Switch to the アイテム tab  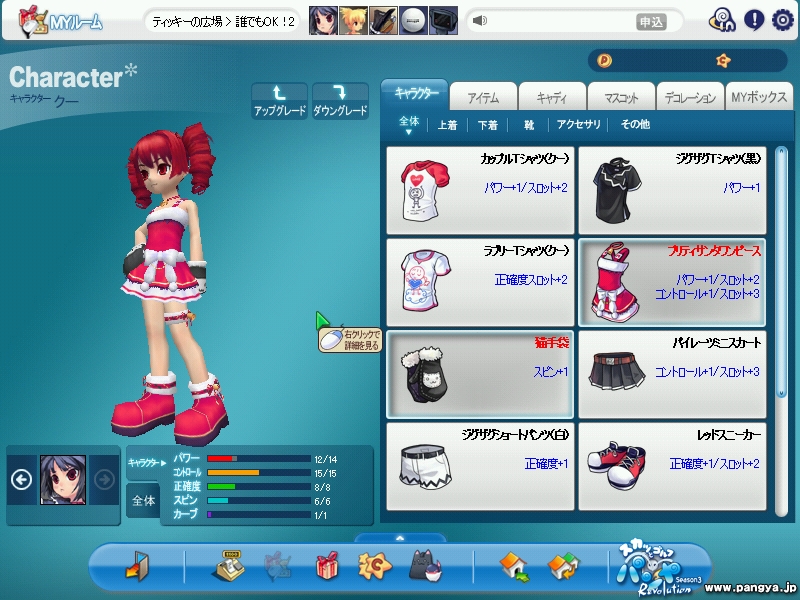[x=483, y=97]
